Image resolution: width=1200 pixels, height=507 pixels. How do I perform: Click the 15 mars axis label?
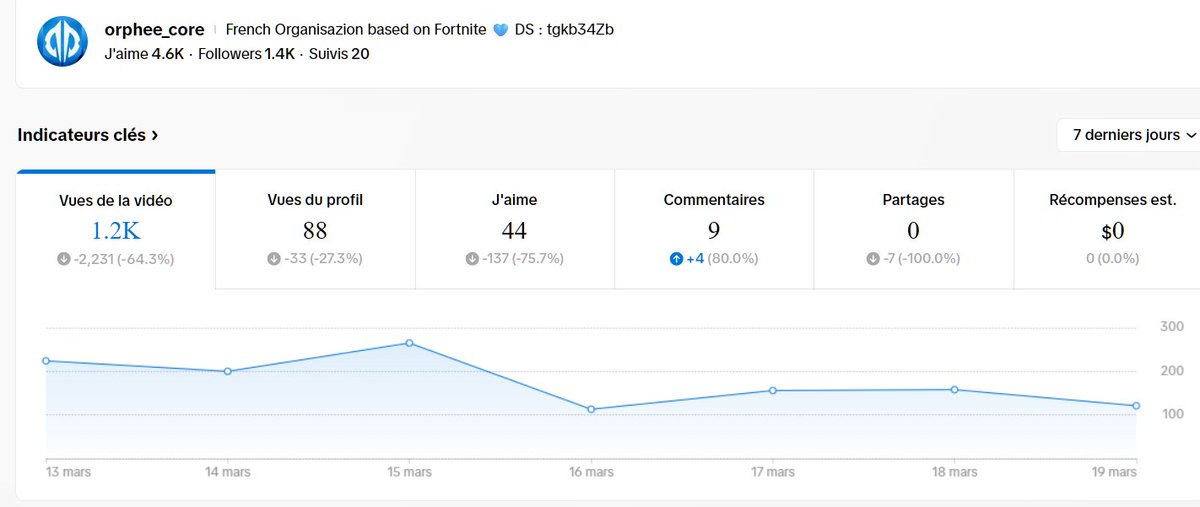[409, 472]
